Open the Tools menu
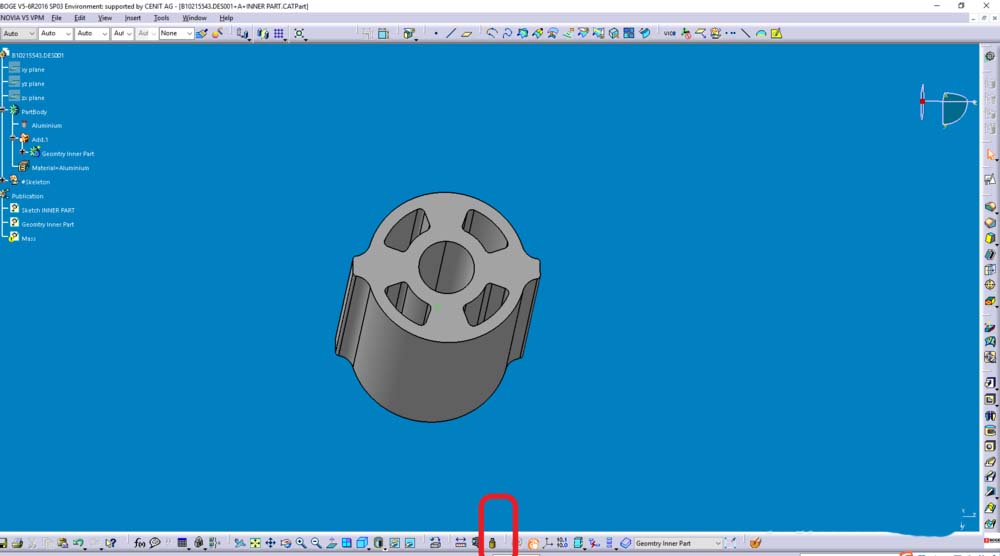Viewport: 1000px width, 556px height. pyautogui.click(x=161, y=18)
